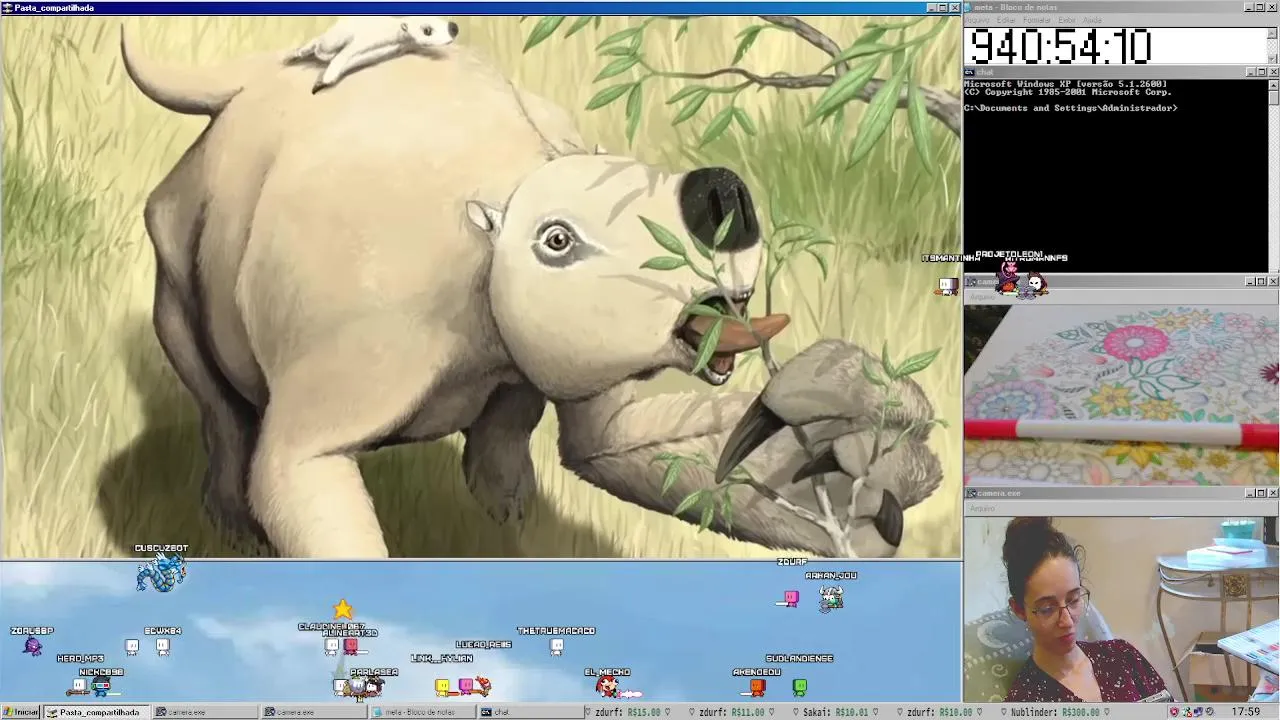Screen dimensions: 1280x720
Task: Open Editar menu in Bloco de notas
Action: click(1006, 20)
